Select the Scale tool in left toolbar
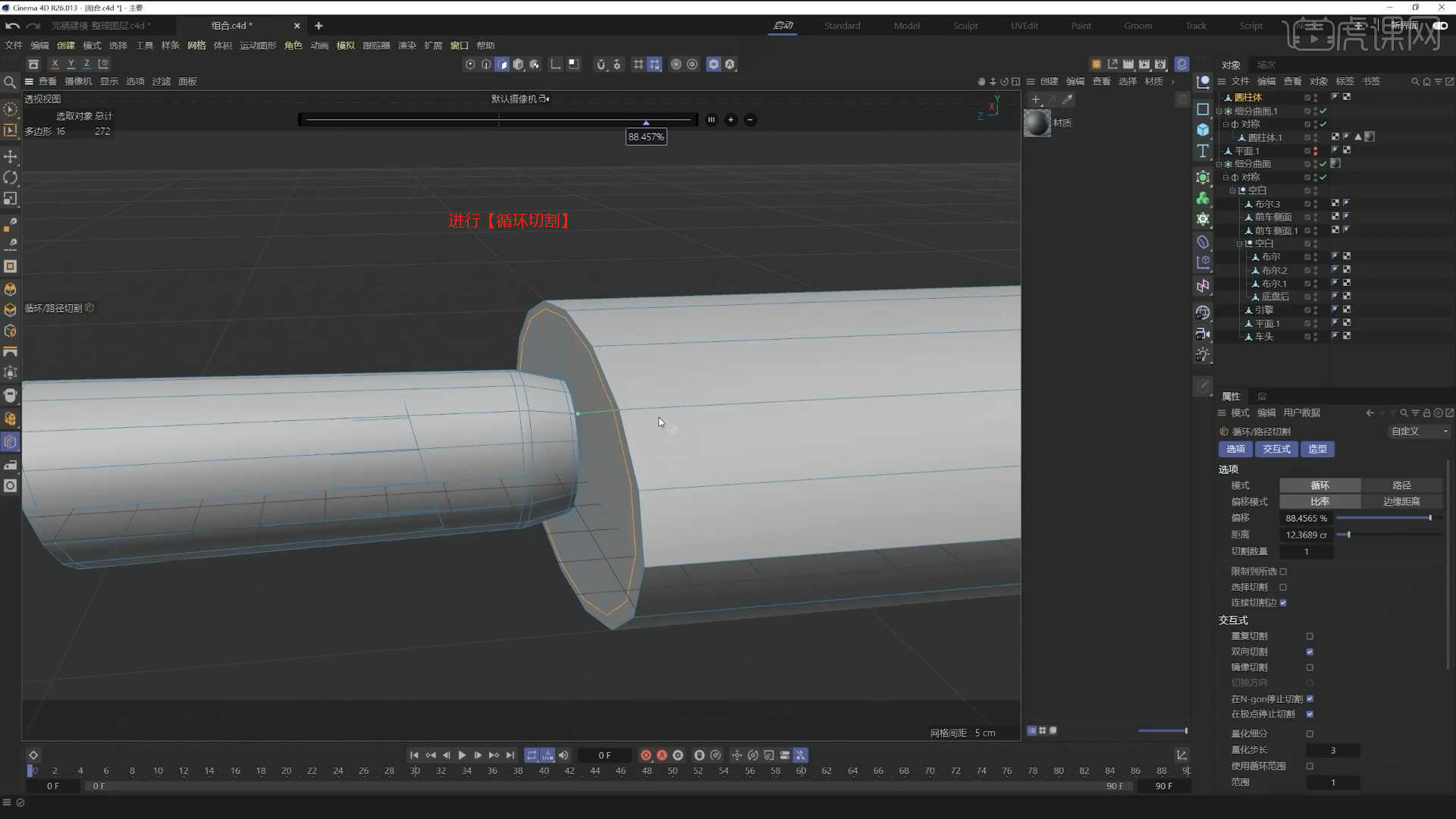Image resolution: width=1456 pixels, height=819 pixels. 10,199
